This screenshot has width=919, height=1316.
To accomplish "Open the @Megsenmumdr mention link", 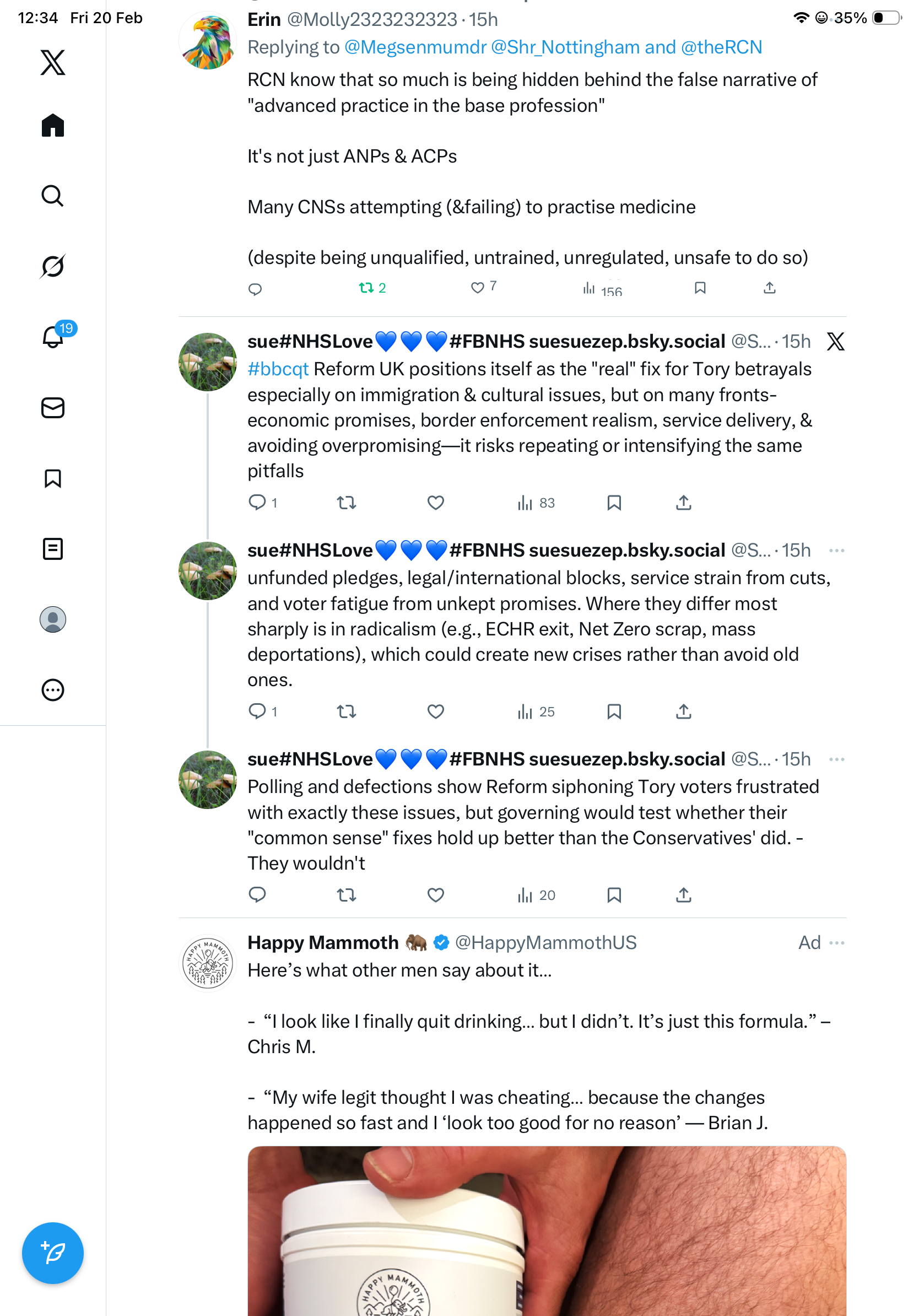I will pos(415,47).
